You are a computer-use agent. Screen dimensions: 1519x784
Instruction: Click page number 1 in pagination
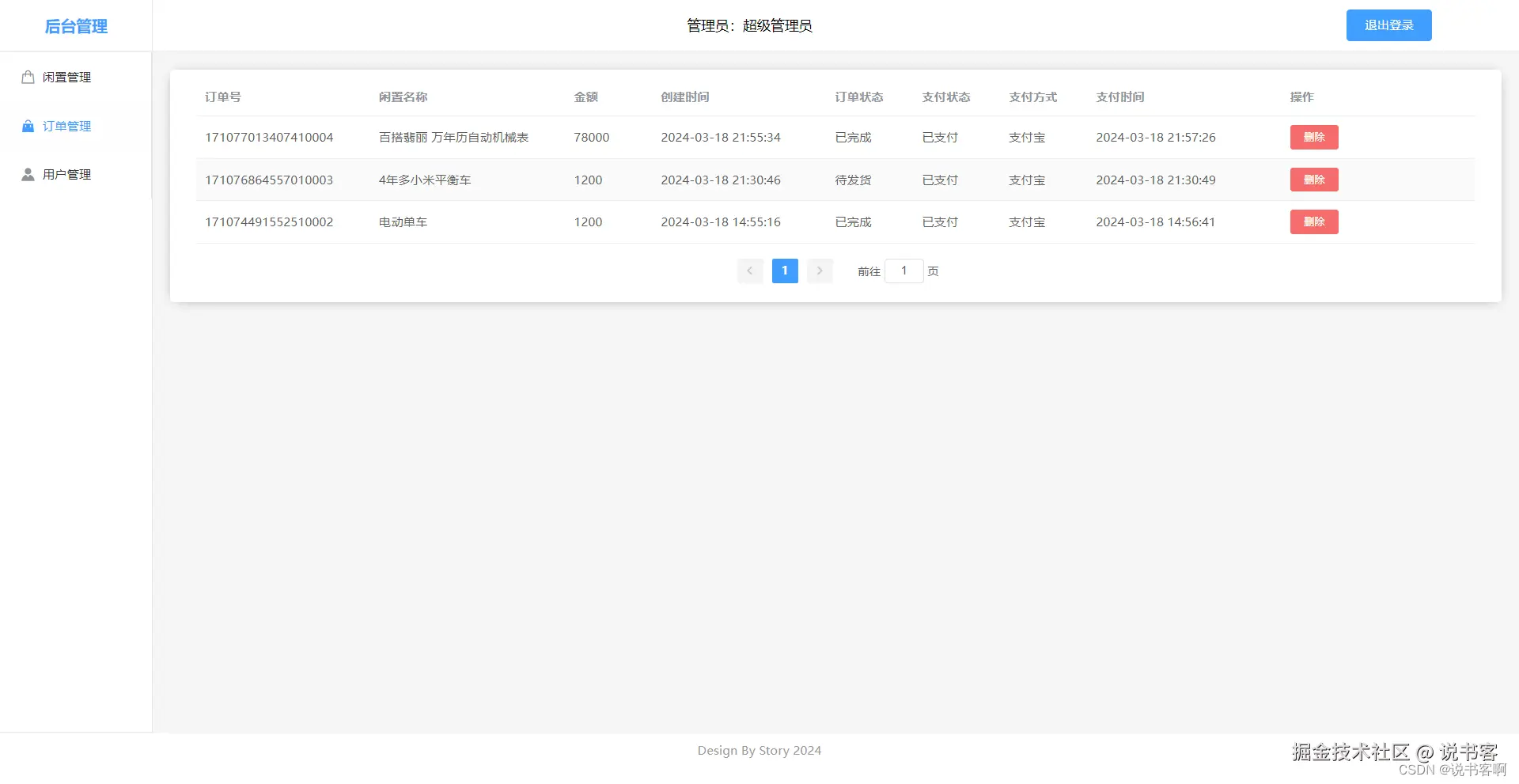tap(784, 271)
